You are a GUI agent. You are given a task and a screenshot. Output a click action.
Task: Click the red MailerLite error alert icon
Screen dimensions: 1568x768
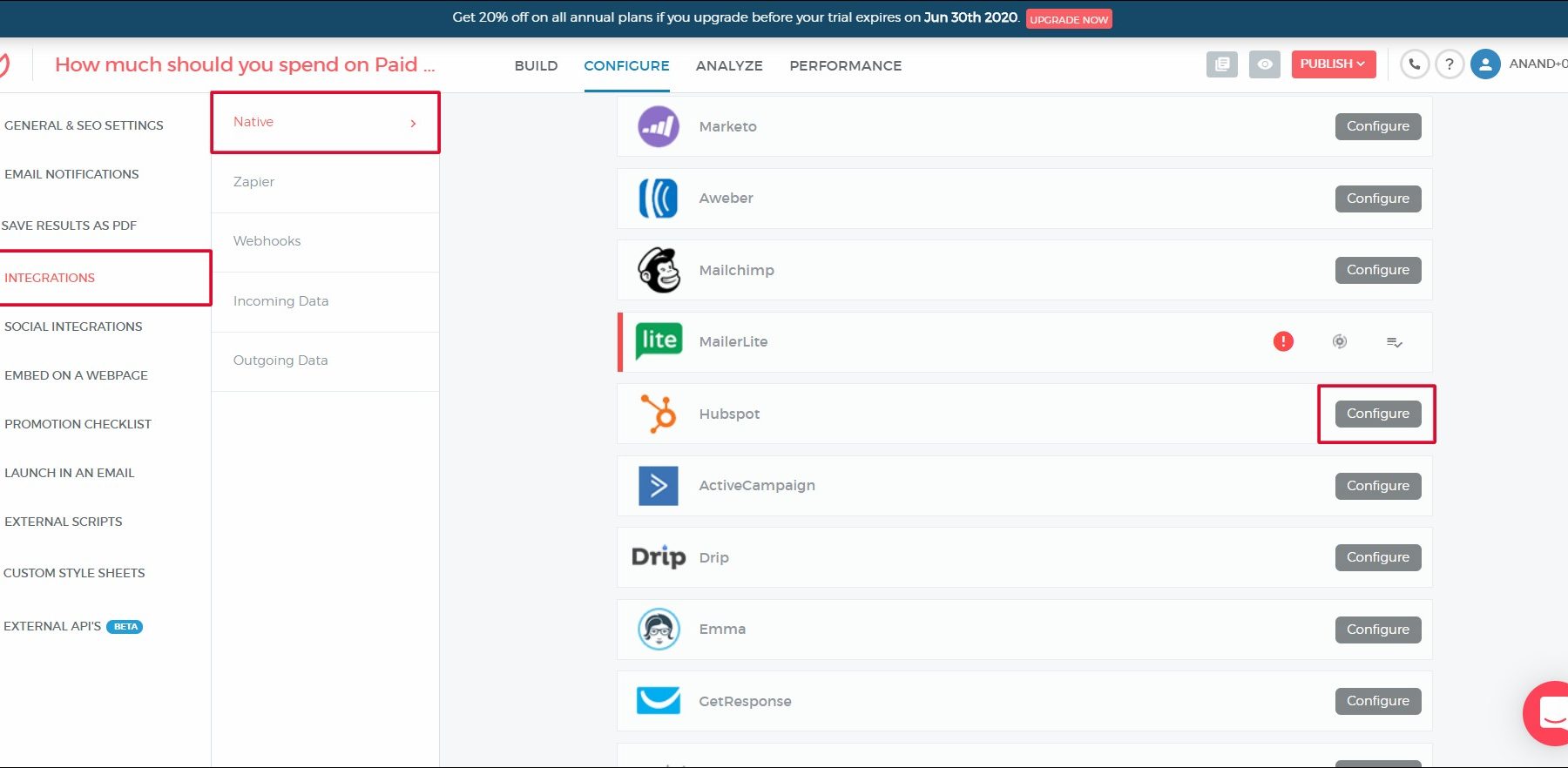point(1283,341)
